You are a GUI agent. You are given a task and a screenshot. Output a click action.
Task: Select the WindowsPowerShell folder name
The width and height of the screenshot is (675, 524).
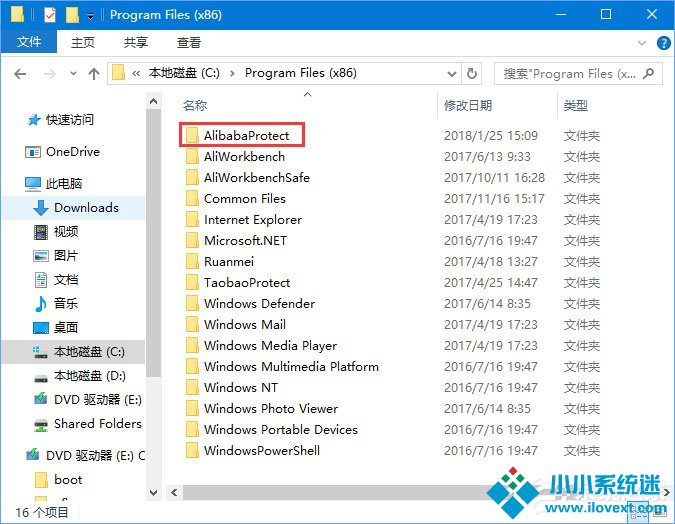tap(262, 450)
